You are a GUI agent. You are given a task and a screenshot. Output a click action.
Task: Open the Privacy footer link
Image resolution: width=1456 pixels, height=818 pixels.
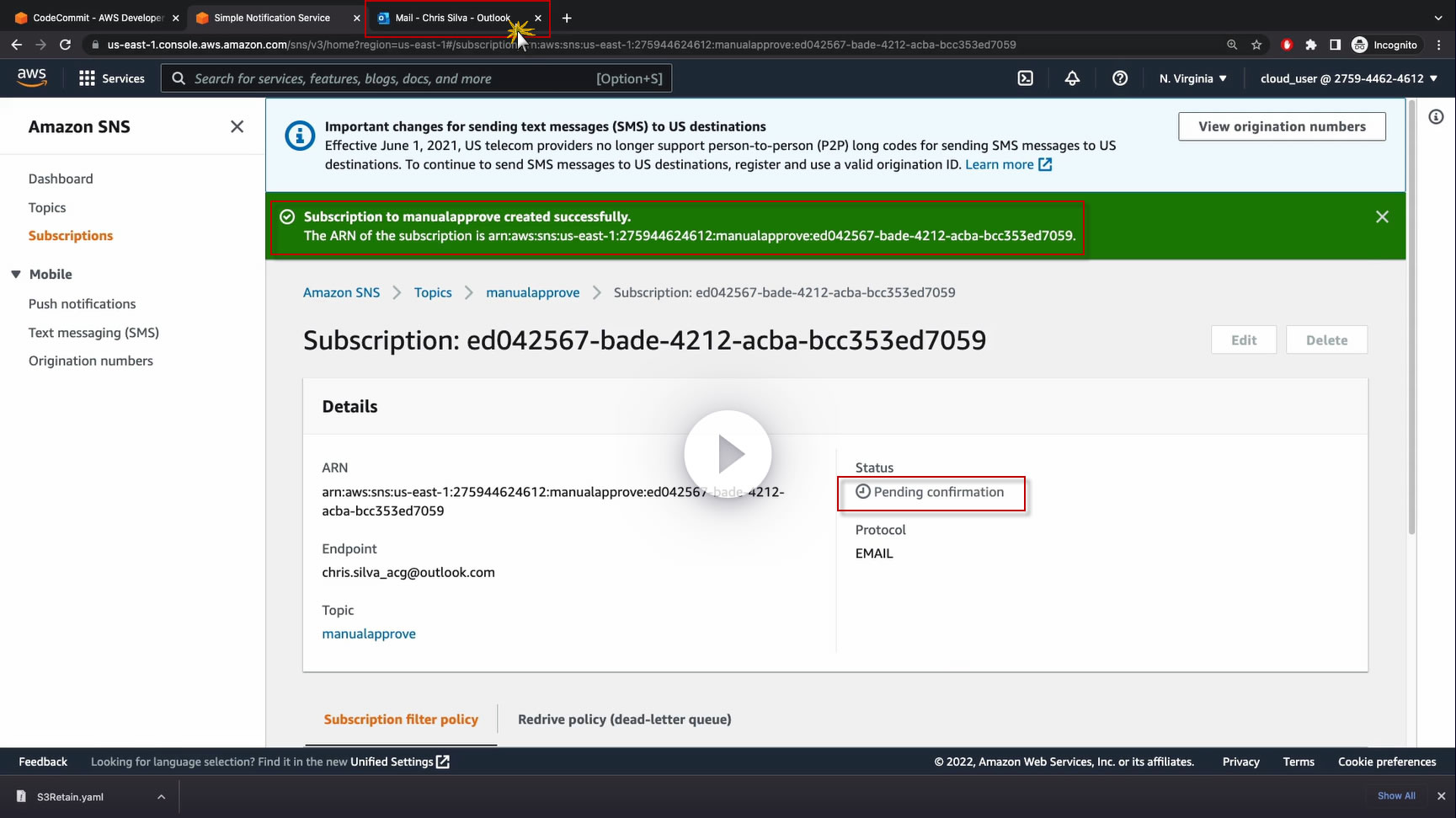point(1240,762)
